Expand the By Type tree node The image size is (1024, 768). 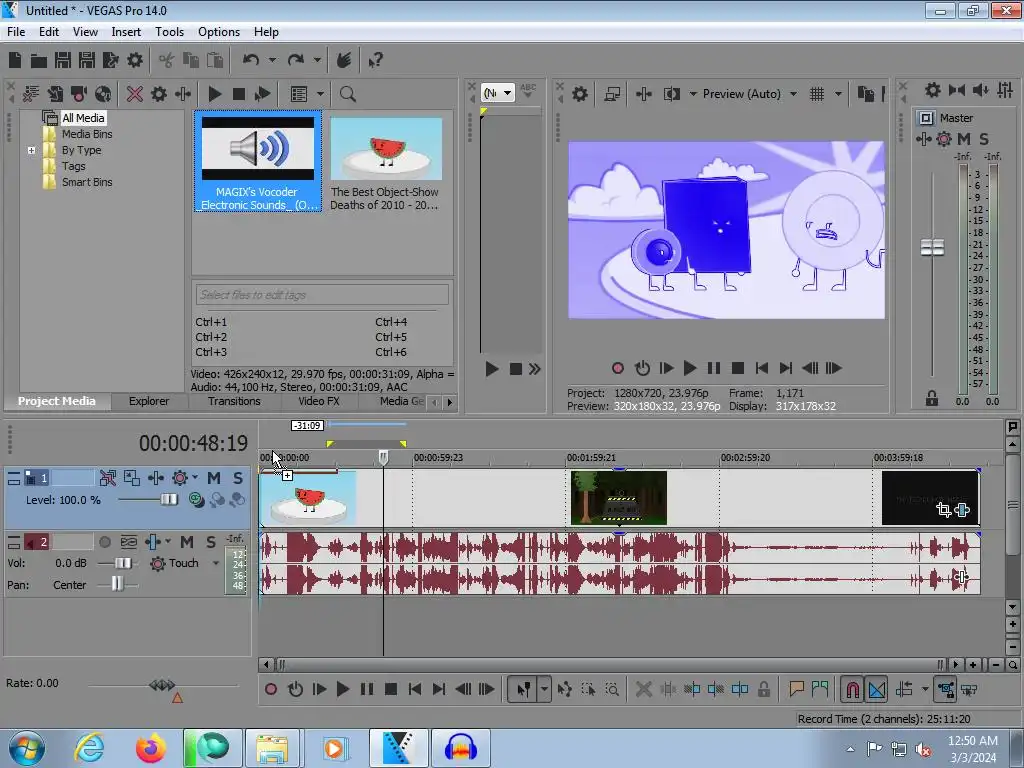coord(31,150)
